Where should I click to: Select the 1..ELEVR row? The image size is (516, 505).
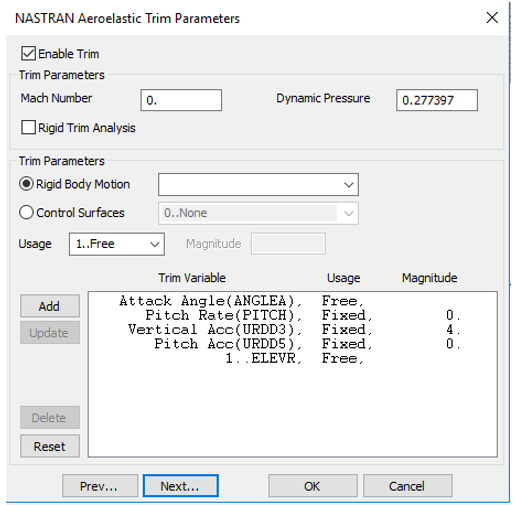292,359
